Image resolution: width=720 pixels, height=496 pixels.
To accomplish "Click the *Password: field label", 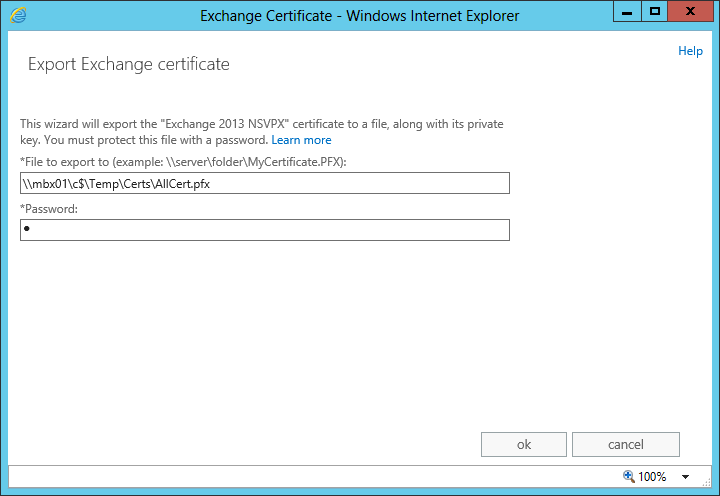I will click(x=49, y=209).
